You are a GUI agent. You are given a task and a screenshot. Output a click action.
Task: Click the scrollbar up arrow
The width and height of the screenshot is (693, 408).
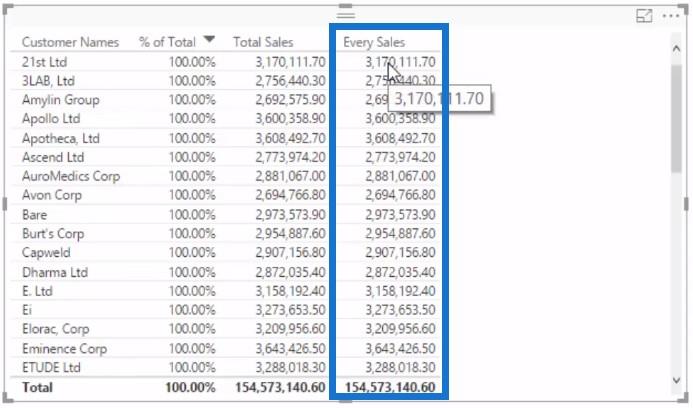coord(676,49)
